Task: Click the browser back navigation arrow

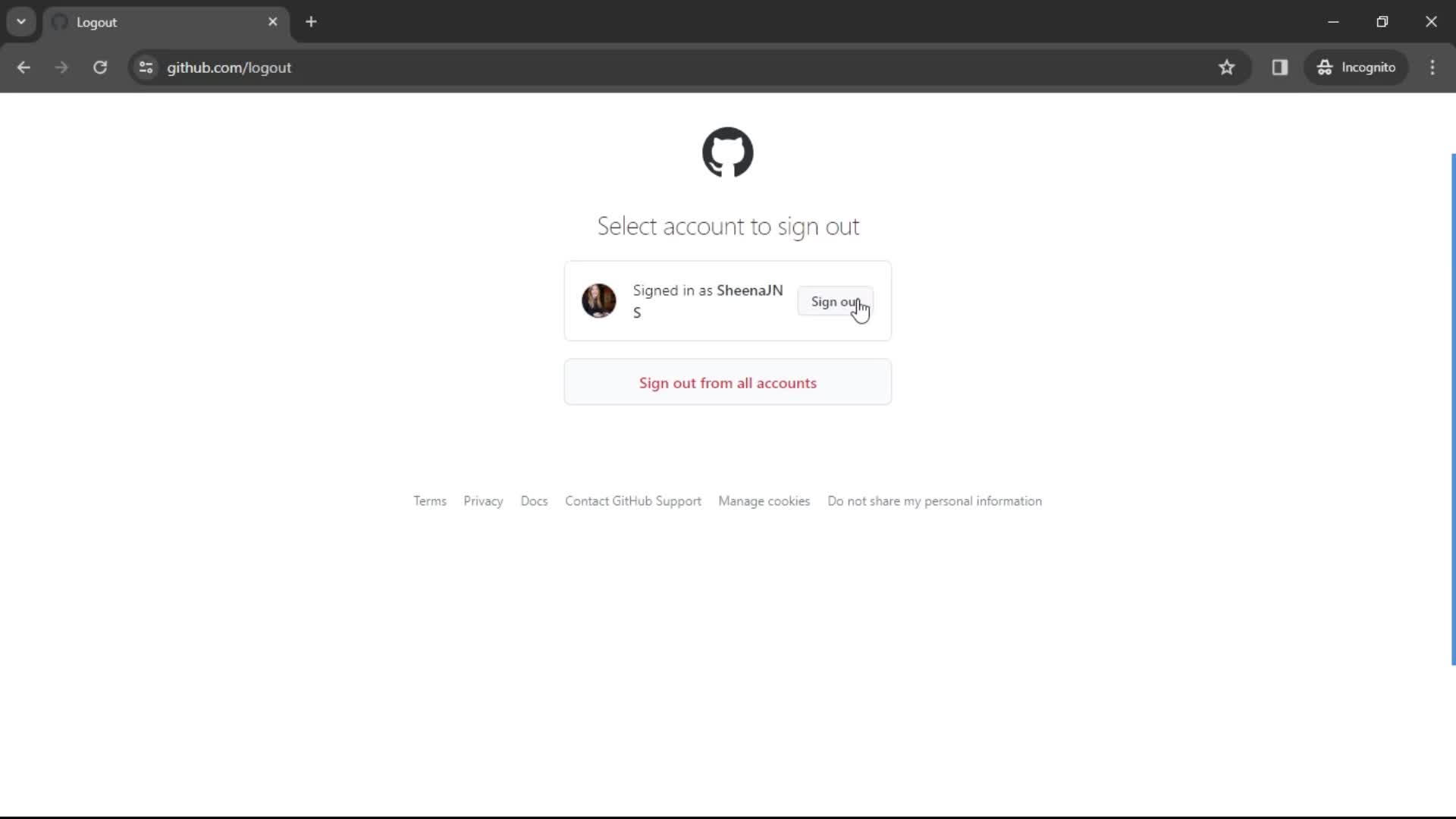Action: (x=24, y=67)
